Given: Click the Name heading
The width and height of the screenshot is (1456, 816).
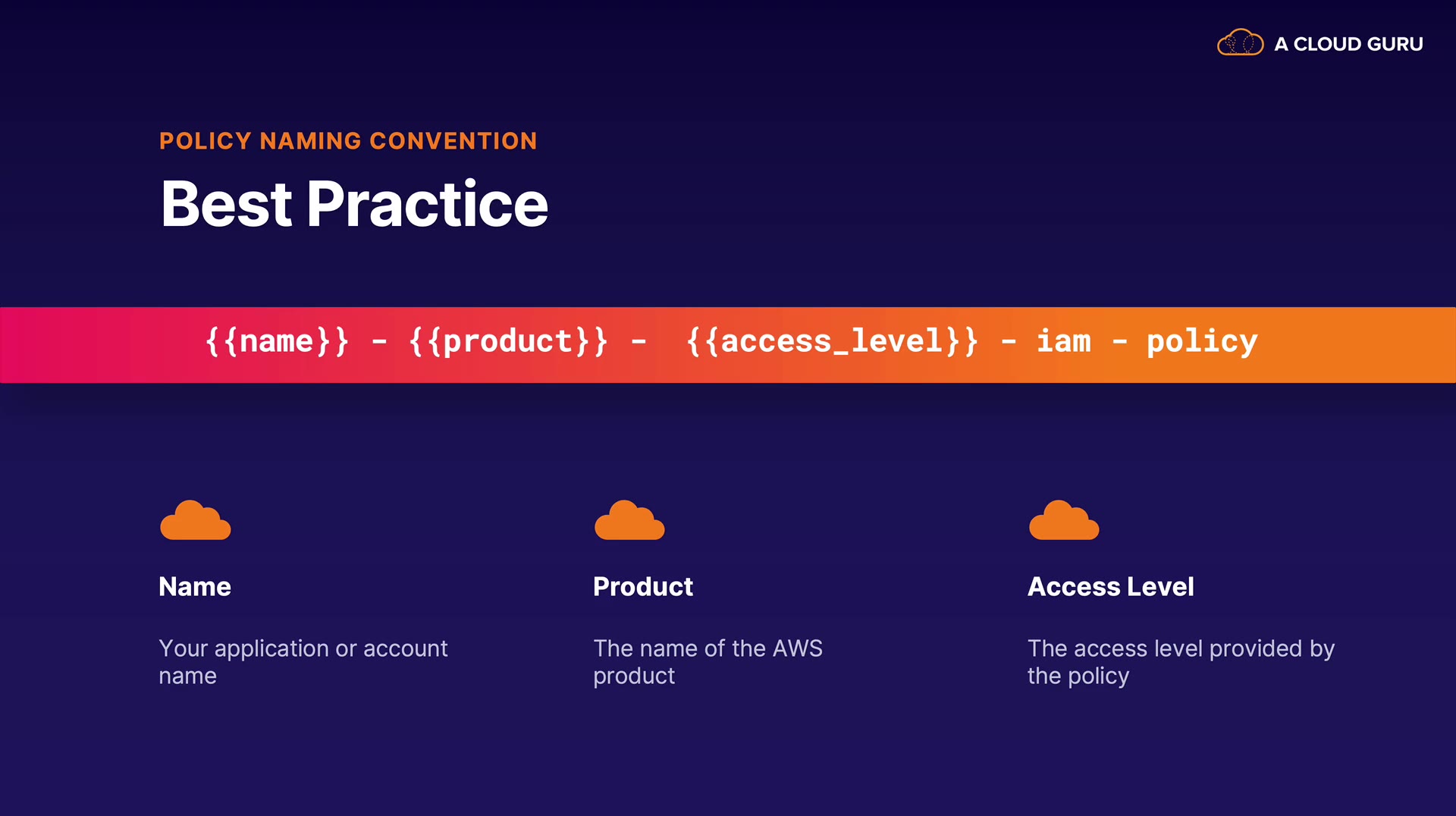Looking at the screenshot, I should click(x=195, y=586).
